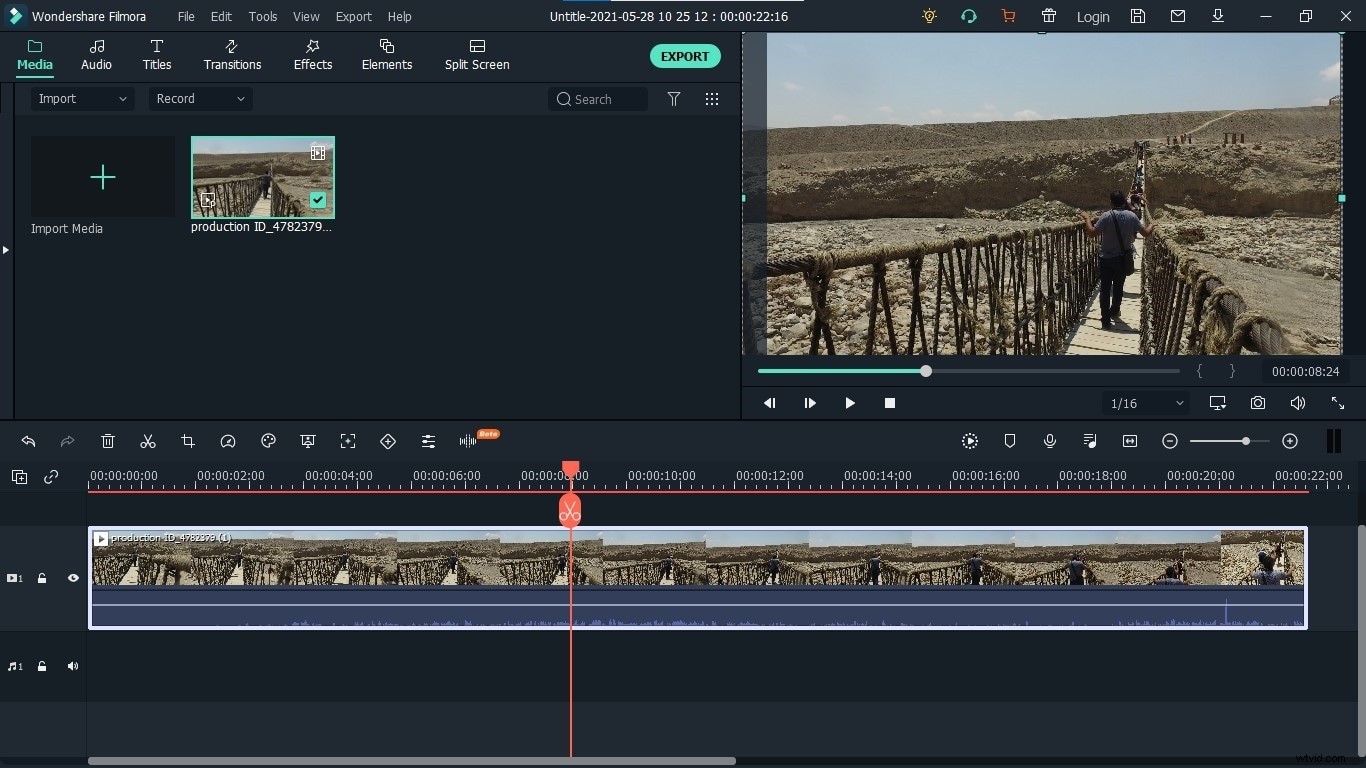Click the Login link
Viewport: 1366px width, 768px height.
(x=1093, y=17)
